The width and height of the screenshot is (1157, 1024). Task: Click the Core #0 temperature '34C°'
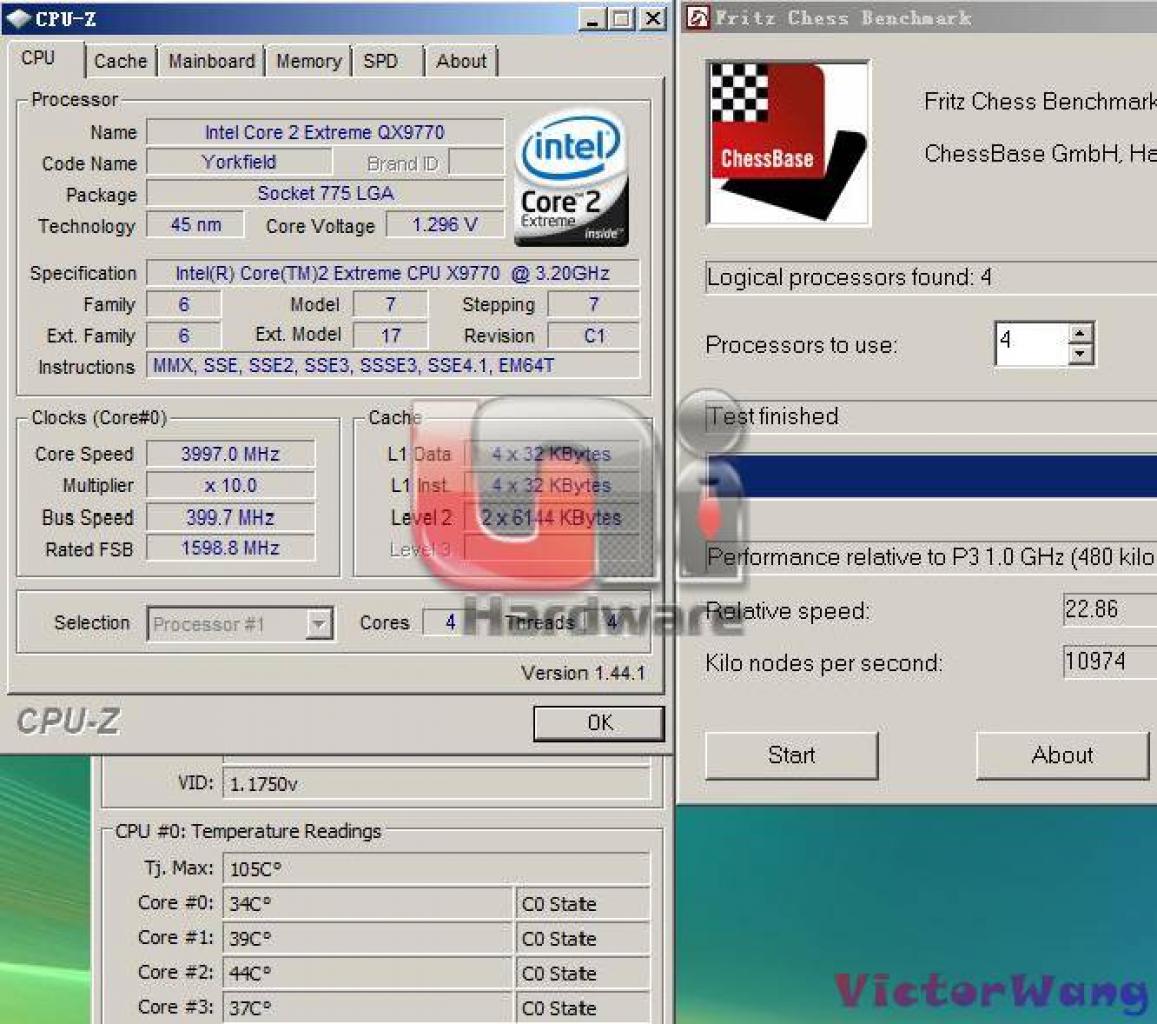tap(367, 903)
